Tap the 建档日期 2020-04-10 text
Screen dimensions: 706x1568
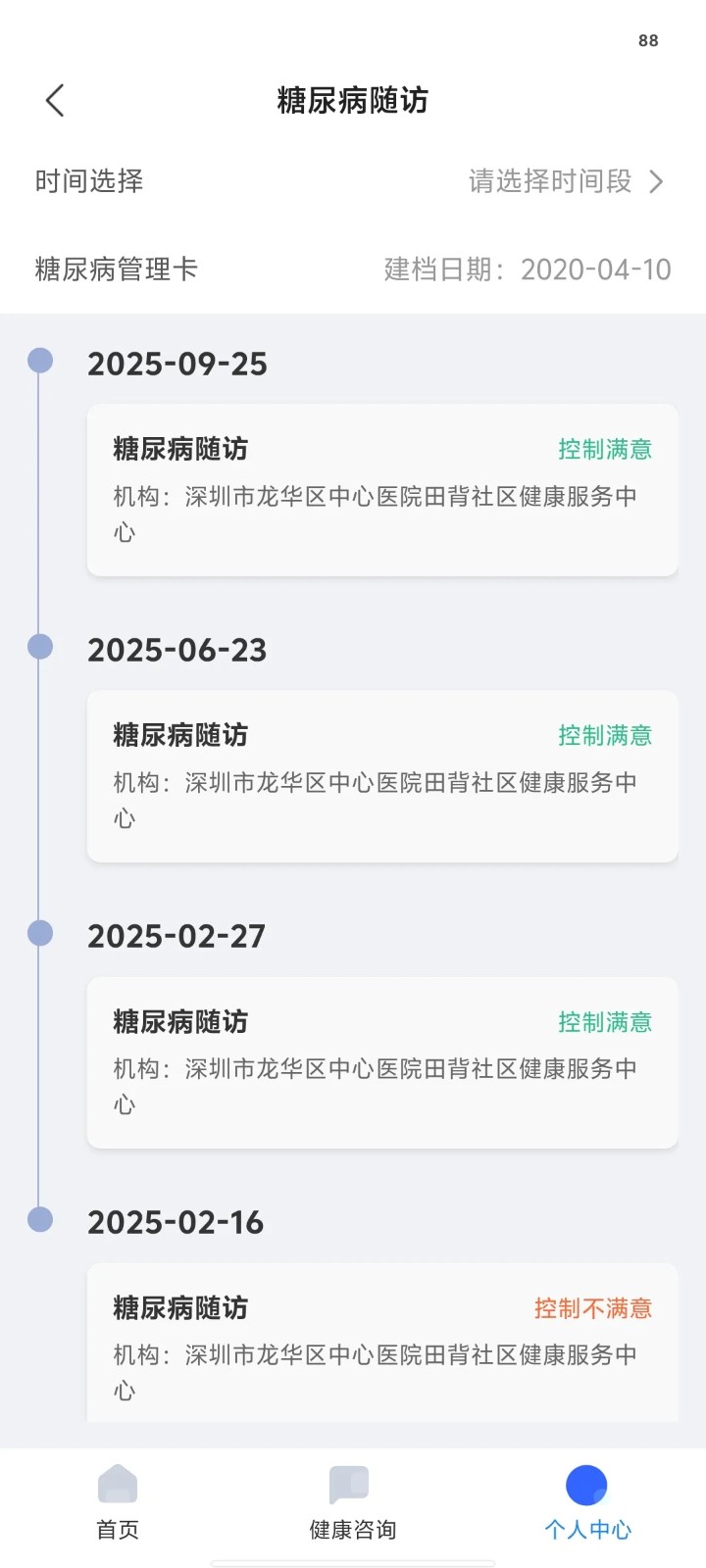[x=528, y=269]
